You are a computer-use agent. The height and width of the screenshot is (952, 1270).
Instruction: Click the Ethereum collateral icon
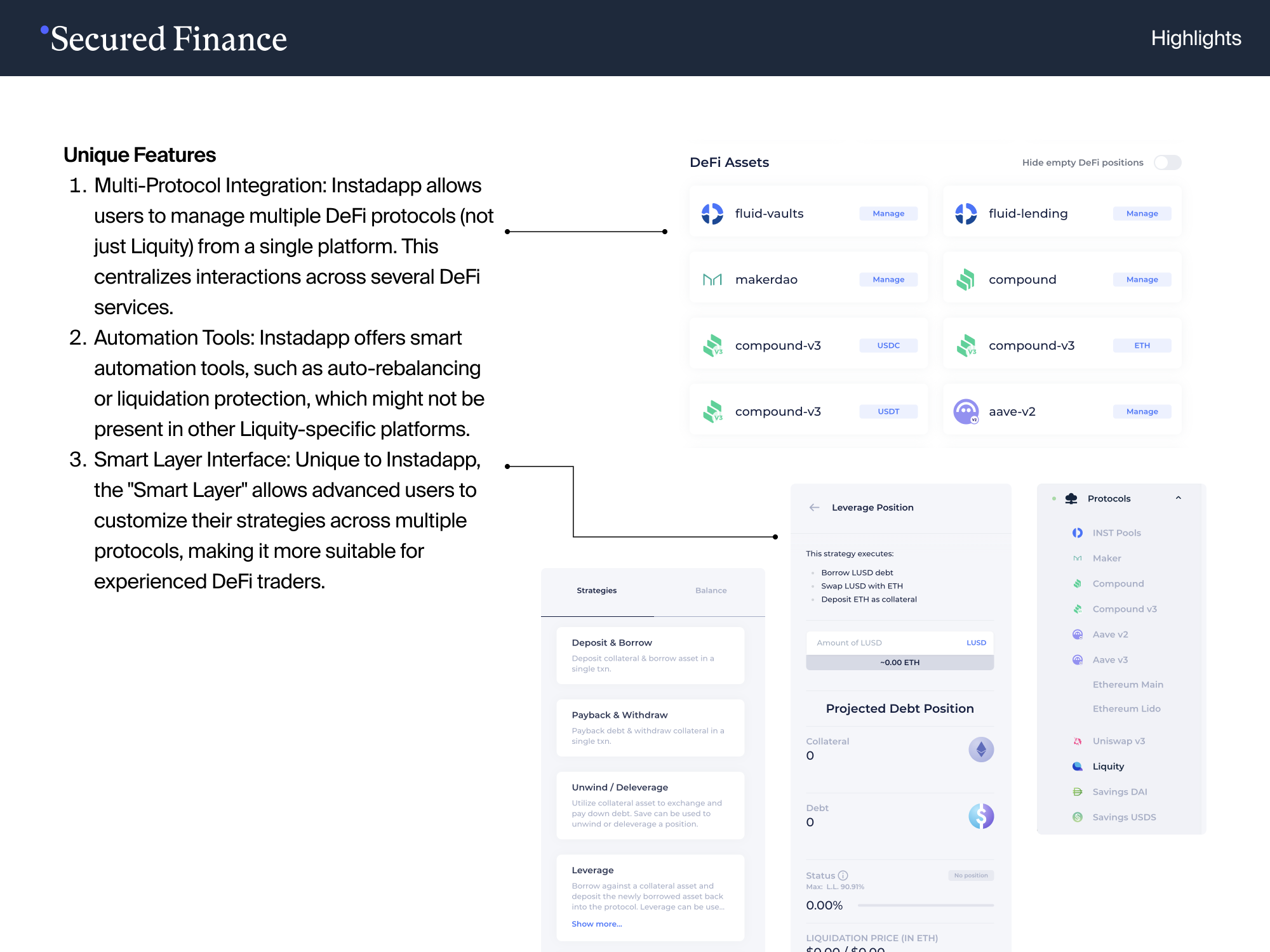click(x=980, y=750)
